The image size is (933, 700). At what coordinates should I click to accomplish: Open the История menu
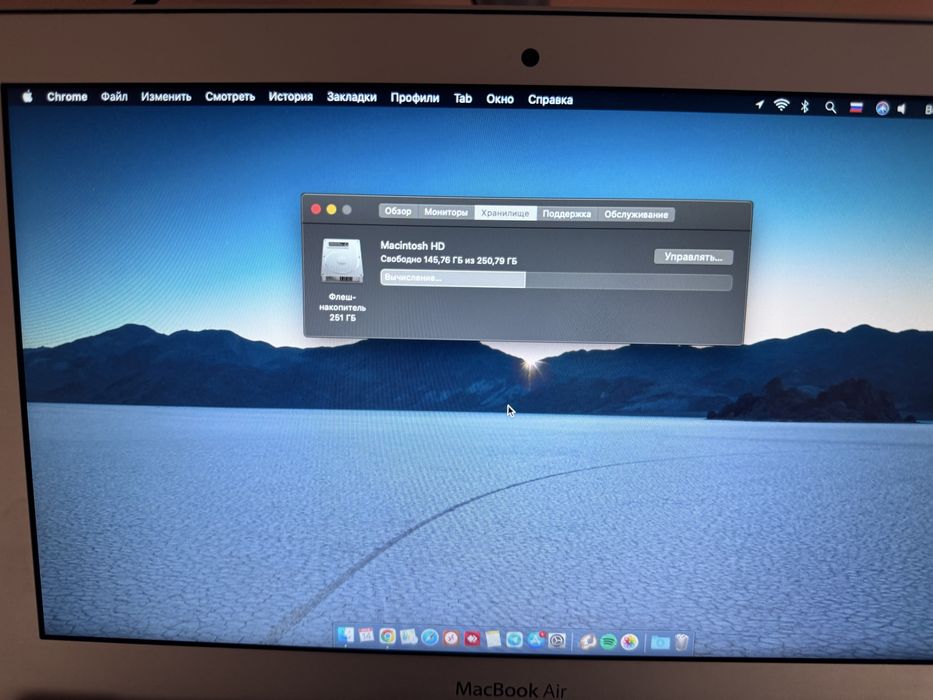tap(290, 96)
